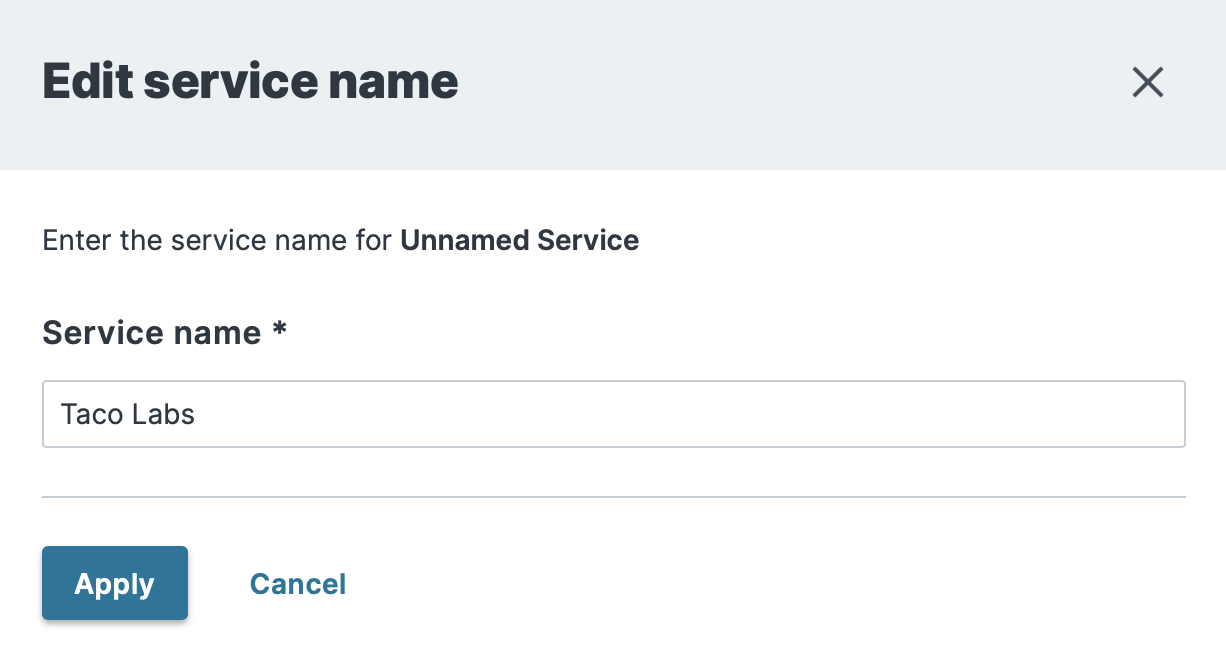This screenshot has height=658, width=1226.
Task: Click the gray dialog header area
Action: [x=700, y=84]
